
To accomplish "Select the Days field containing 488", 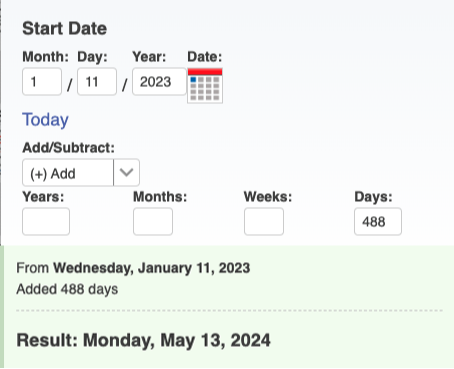I will tap(378, 221).
